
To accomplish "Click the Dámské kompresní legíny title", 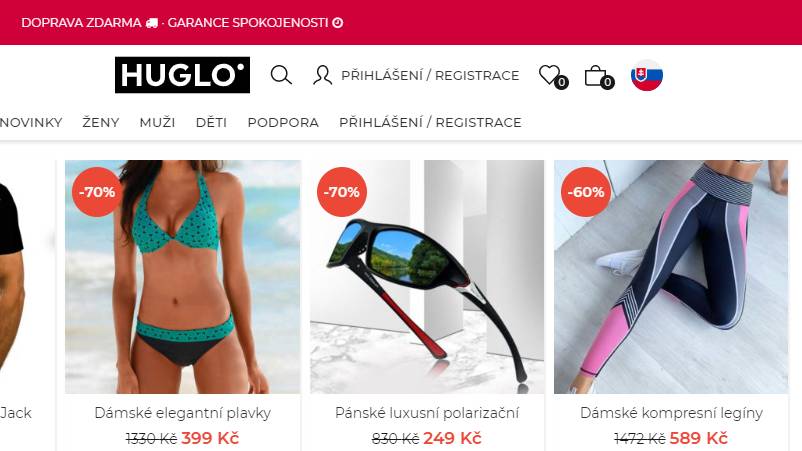I will (671, 413).
